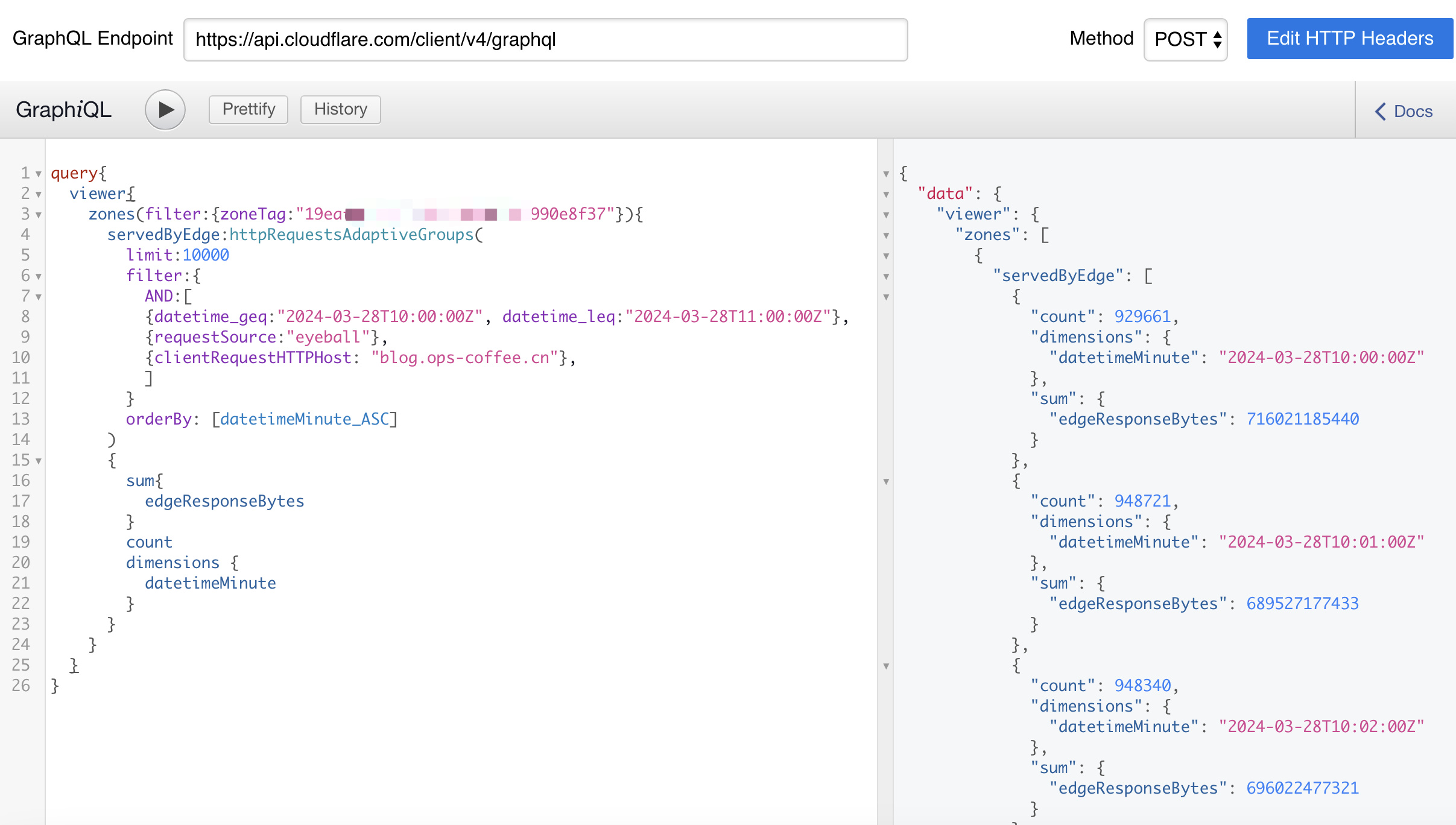1456x825 pixels.
Task: Collapse the query block at line 1
Action: click(x=39, y=174)
